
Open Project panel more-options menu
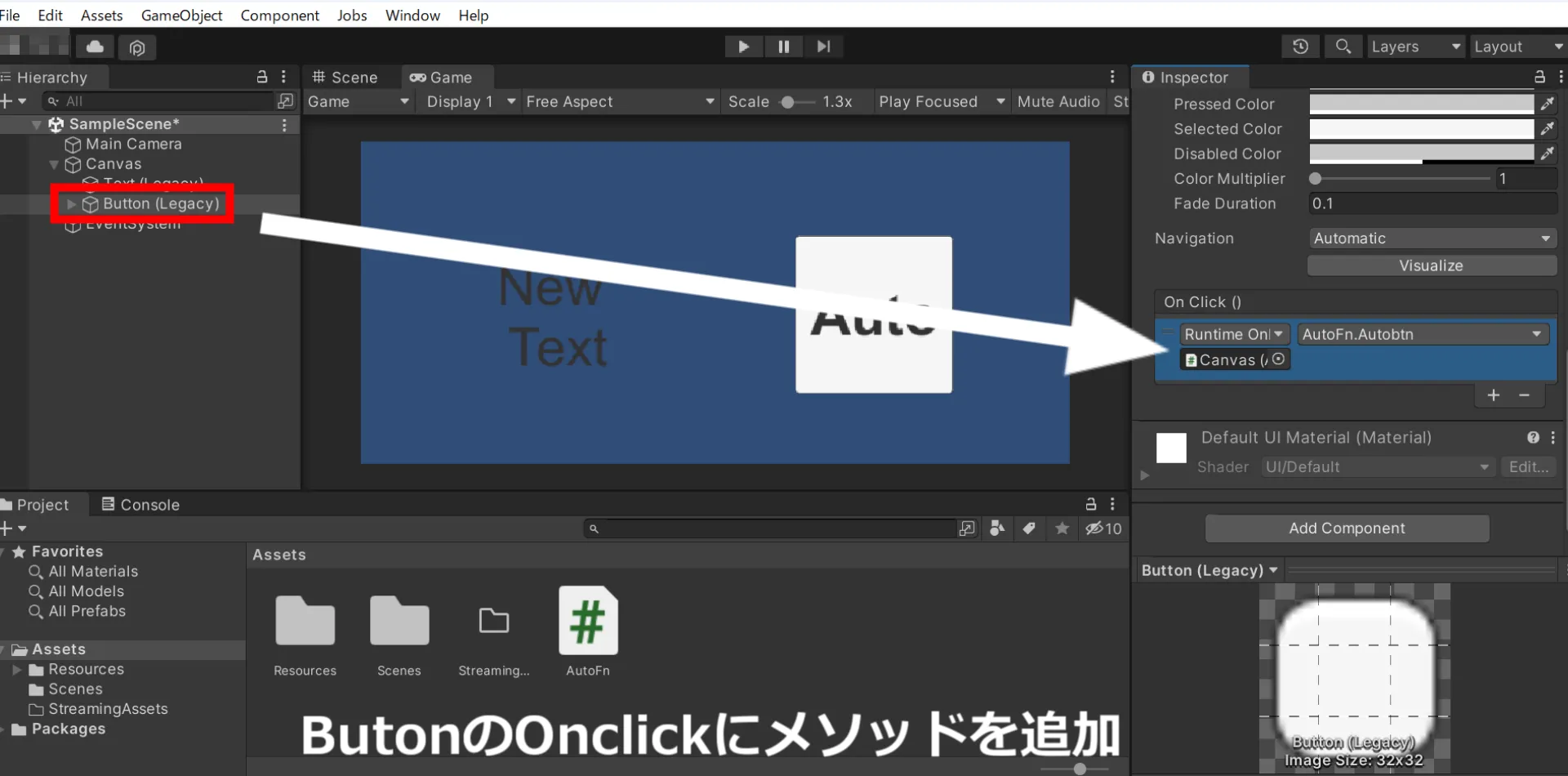click(1111, 504)
